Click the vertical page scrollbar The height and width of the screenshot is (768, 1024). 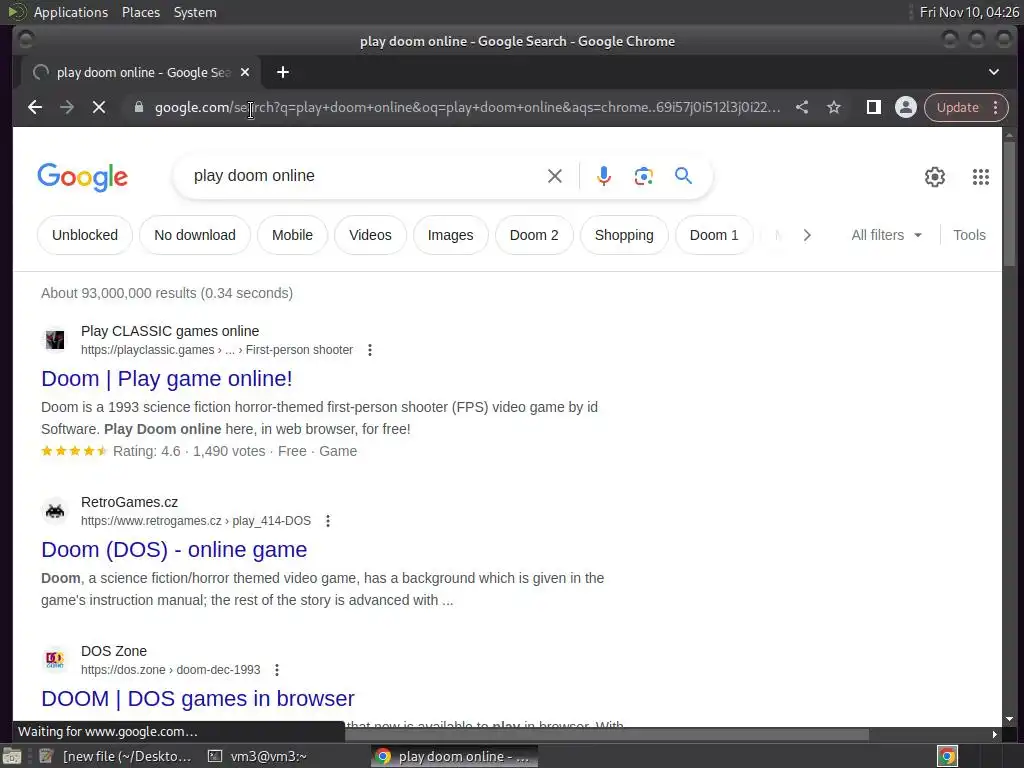point(1010,204)
